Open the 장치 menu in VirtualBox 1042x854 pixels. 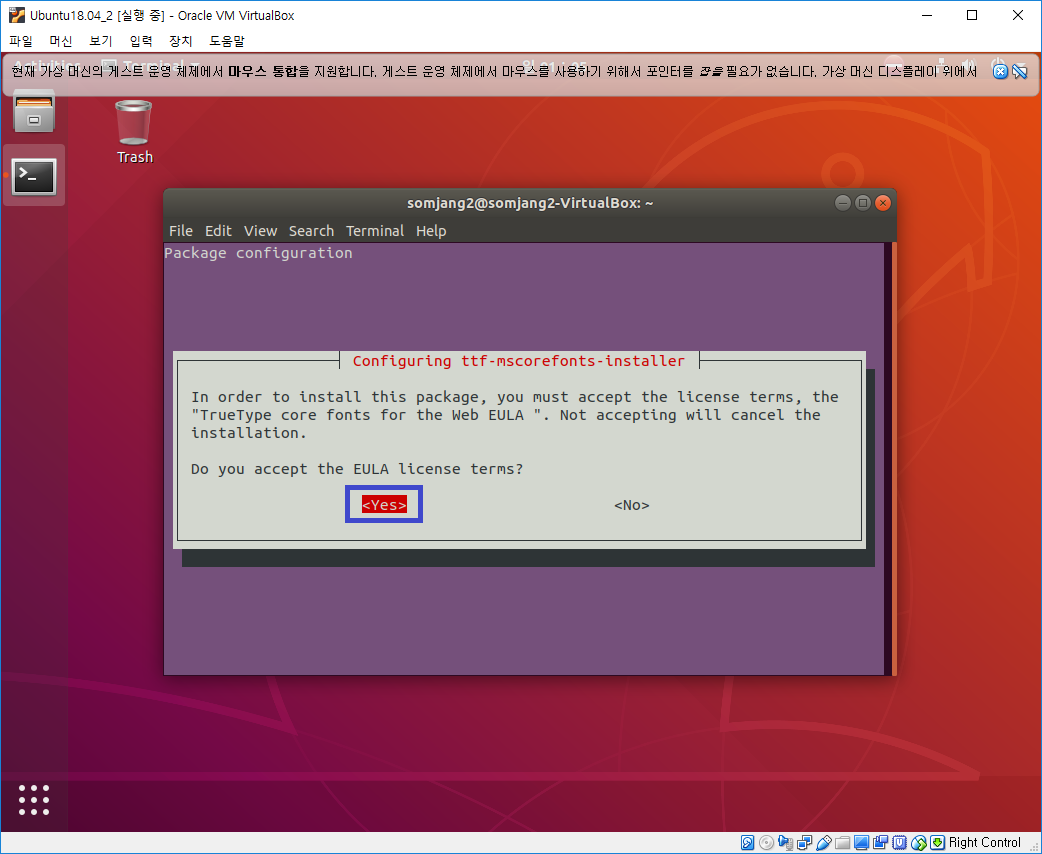[x=180, y=41]
